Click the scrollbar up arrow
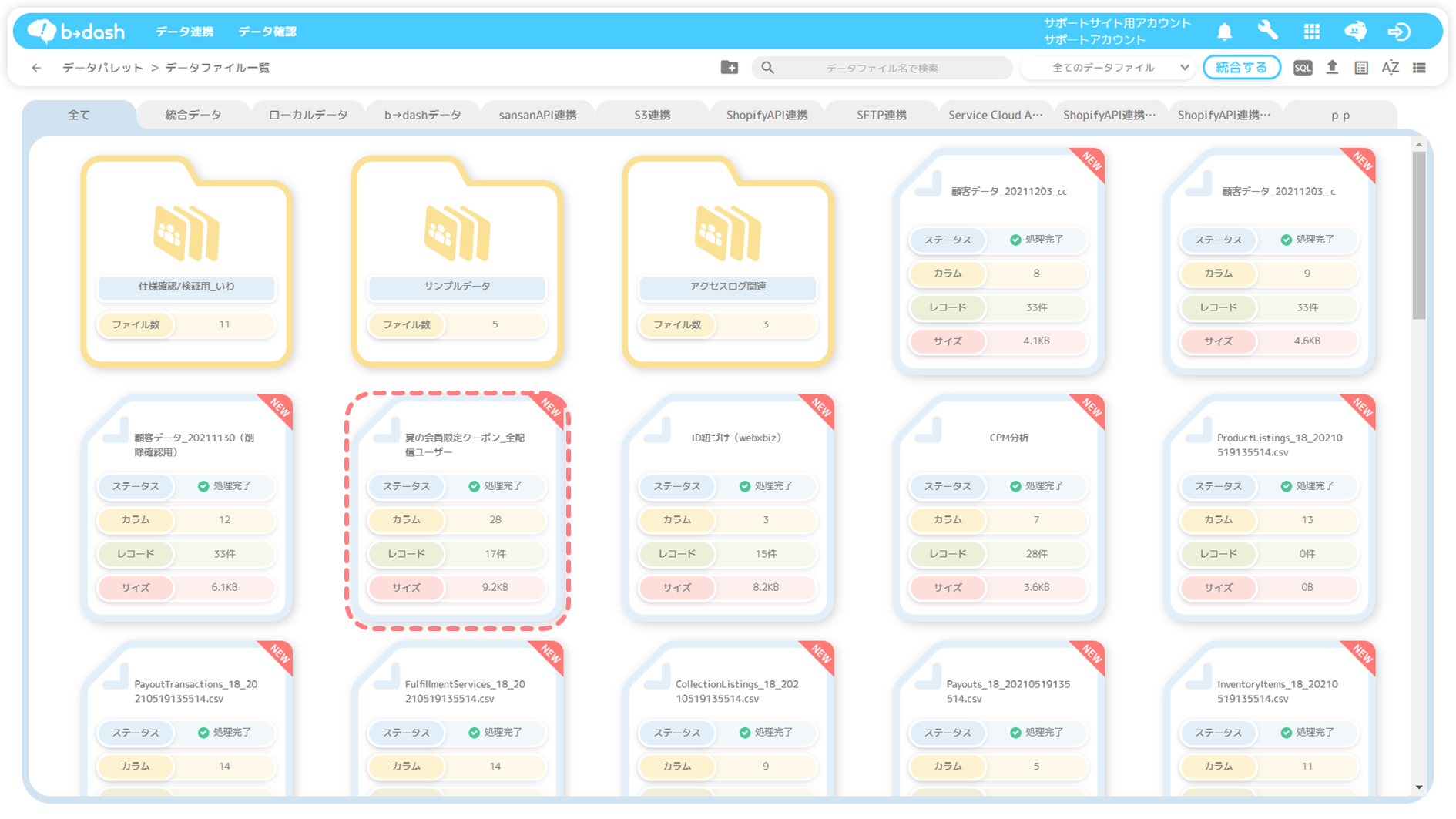Image resolution: width=1456 pixels, height=819 pixels. pyautogui.click(x=1419, y=144)
